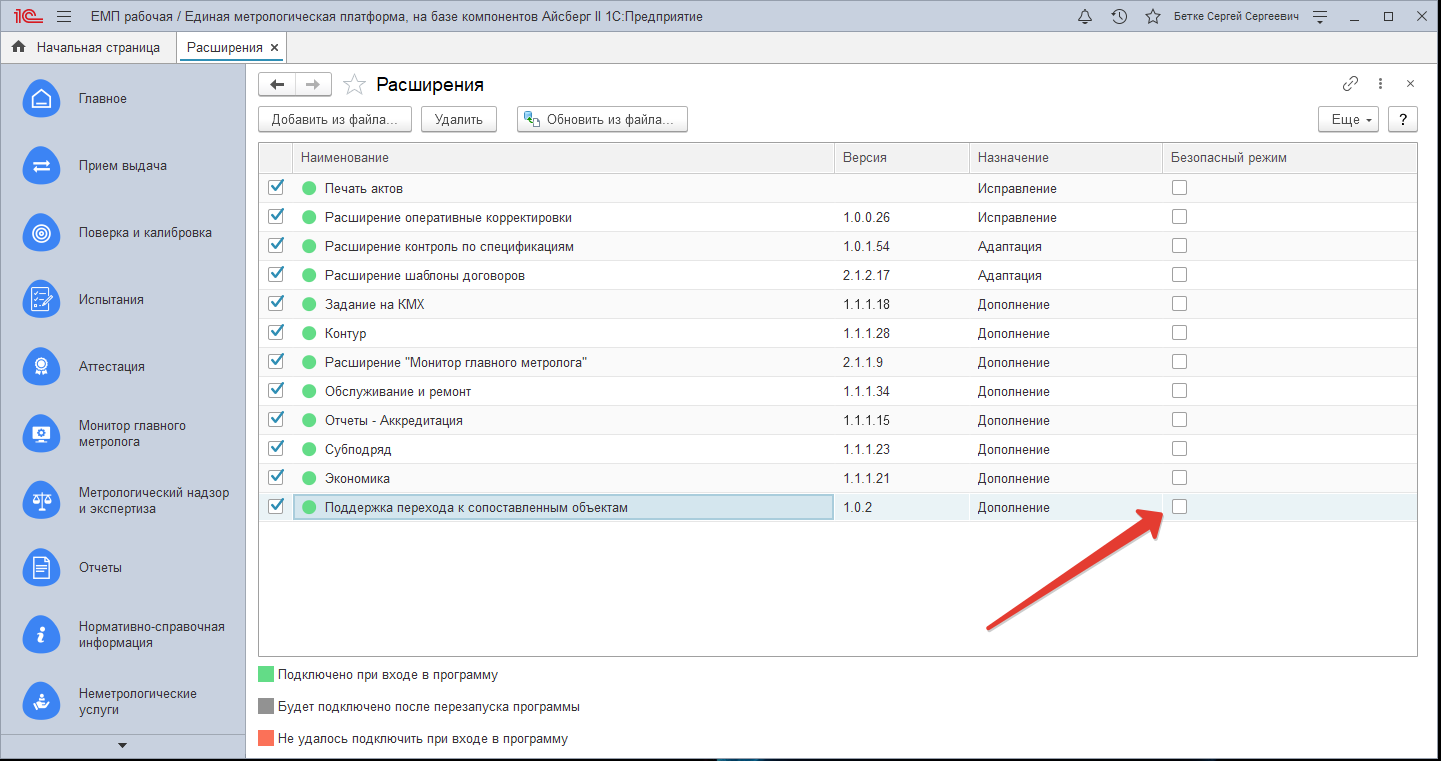Open the Монитор главного метролога section icon
This screenshot has height=761, width=1441.
pyautogui.click(x=41, y=433)
